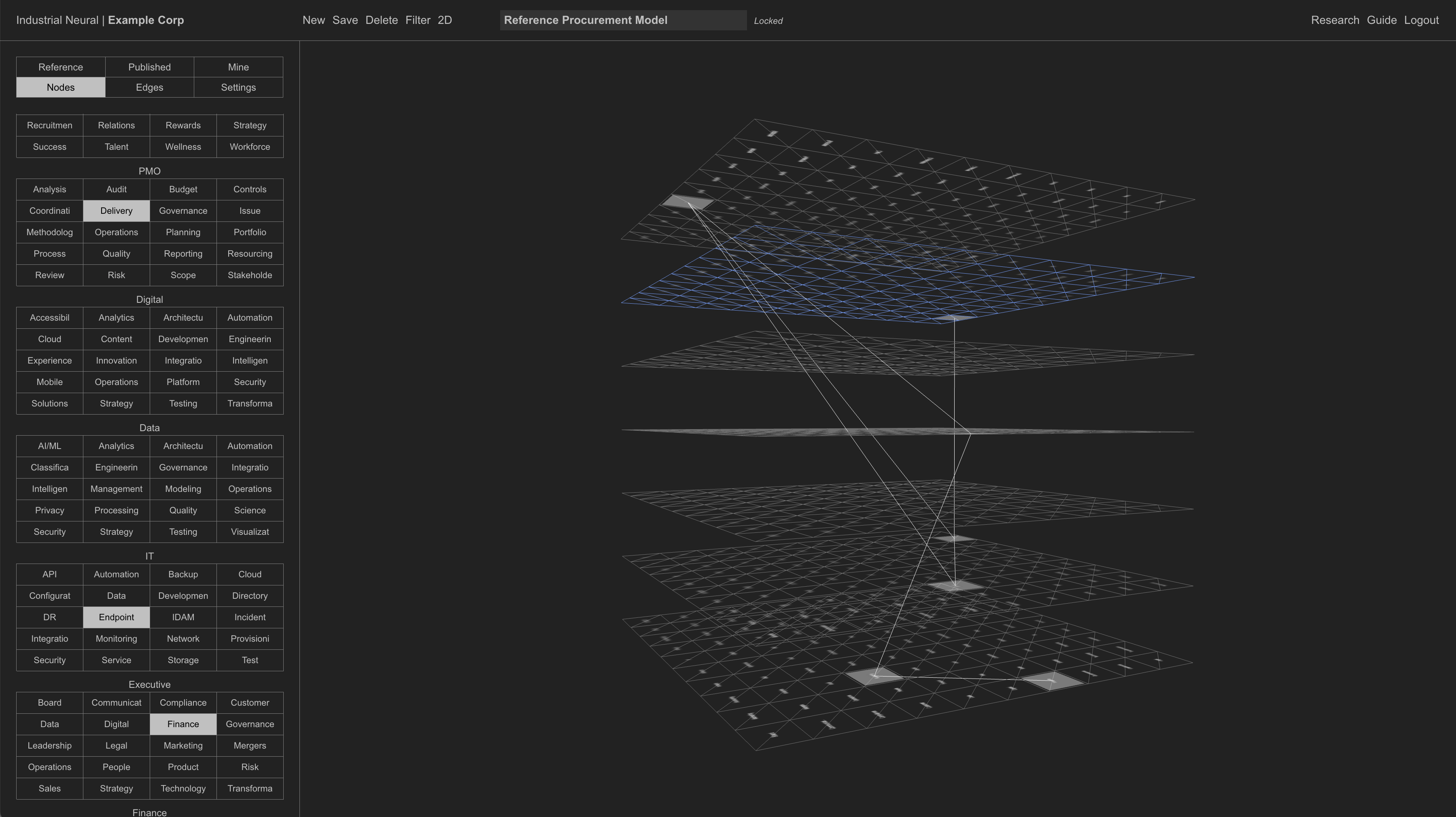The width and height of the screenshot is (1456, 817).
Task: Open the Settings tab
Action: click(x=238, y=87)
